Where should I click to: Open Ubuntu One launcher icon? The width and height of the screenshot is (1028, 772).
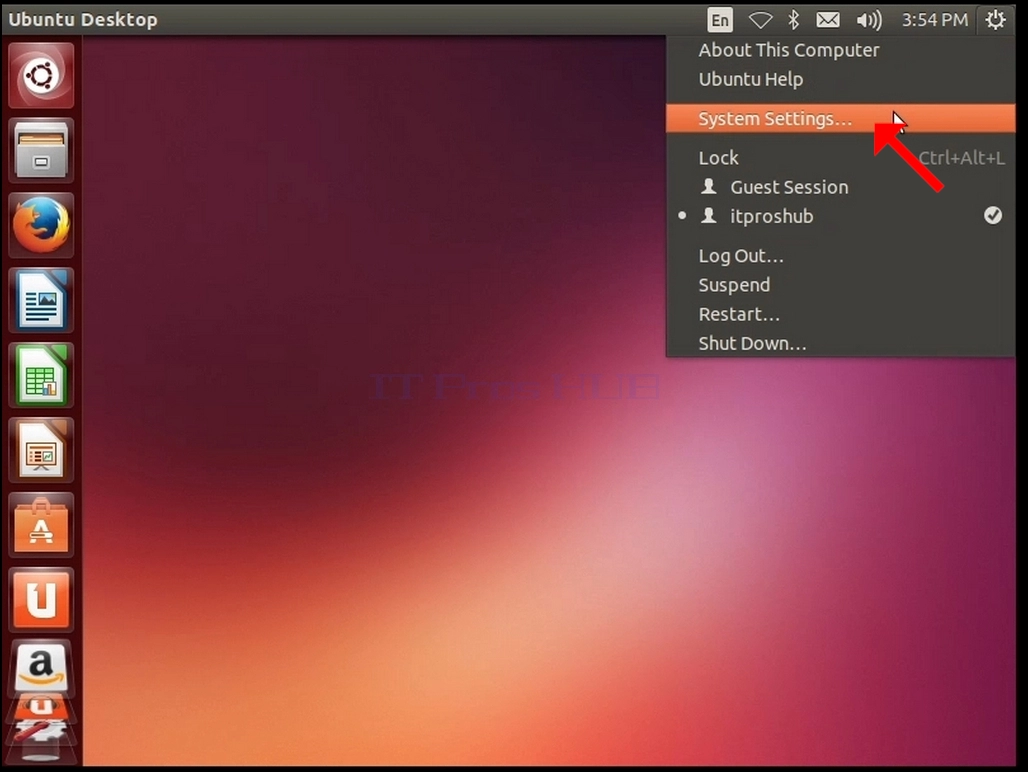point(41,600)
